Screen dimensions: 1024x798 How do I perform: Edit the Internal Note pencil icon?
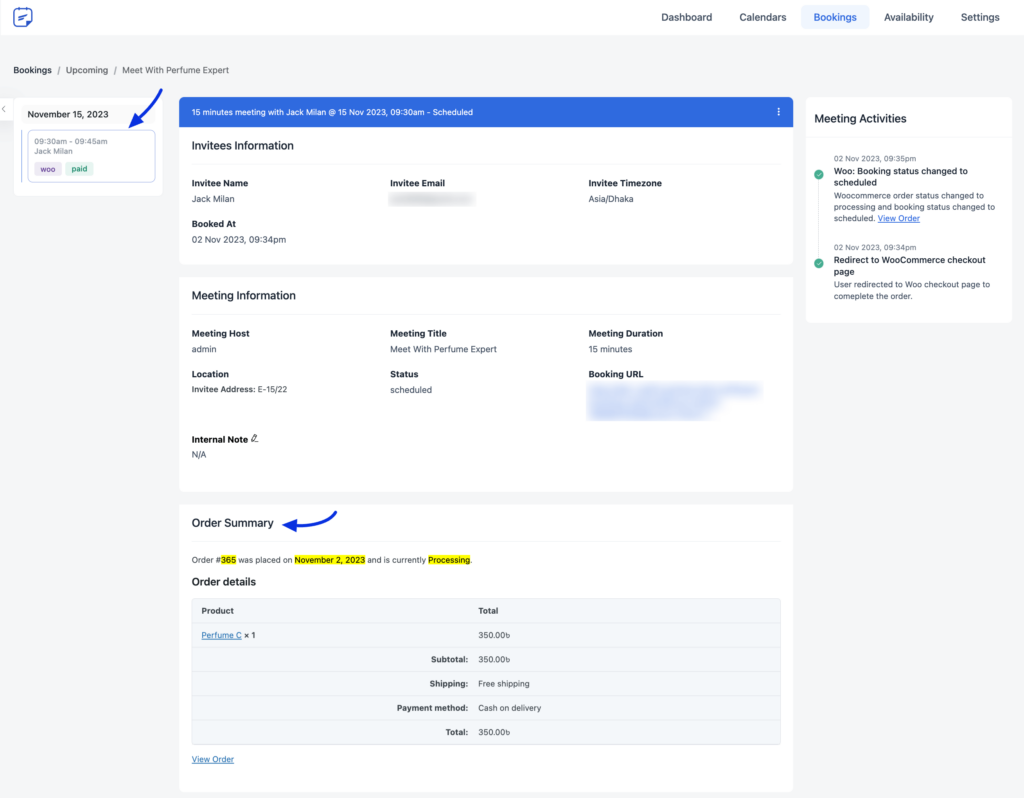pos(255,439)
